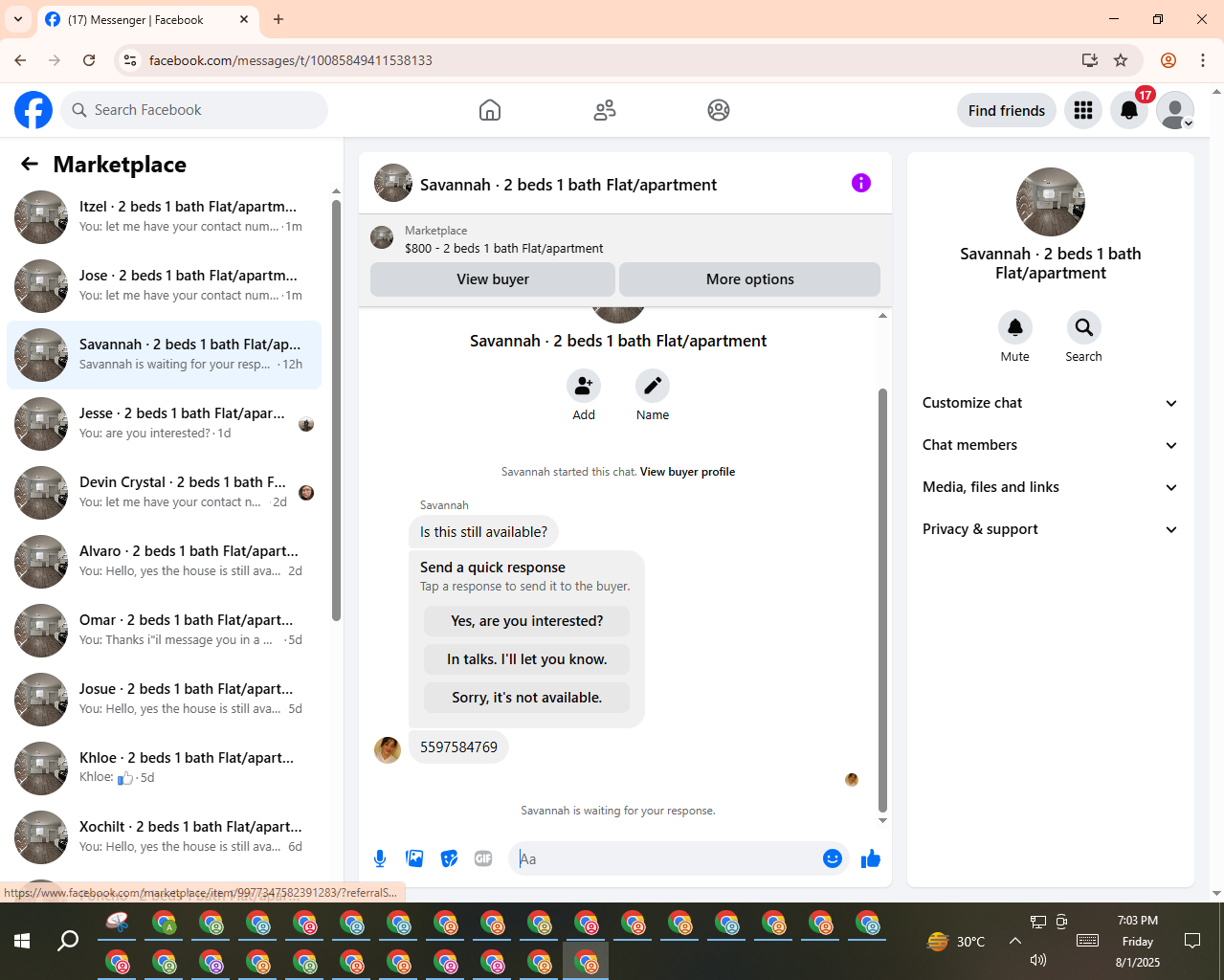Click the Find friends button

(1007, 110)
